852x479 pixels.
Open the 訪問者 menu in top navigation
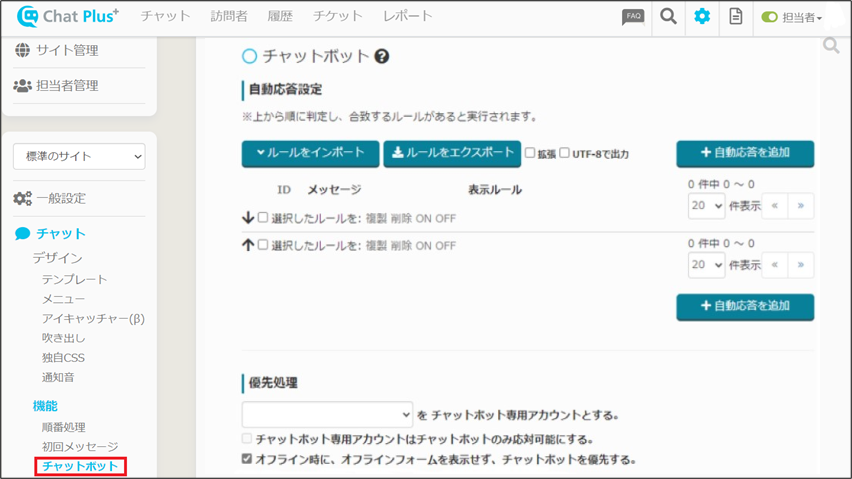pos(229,17)
